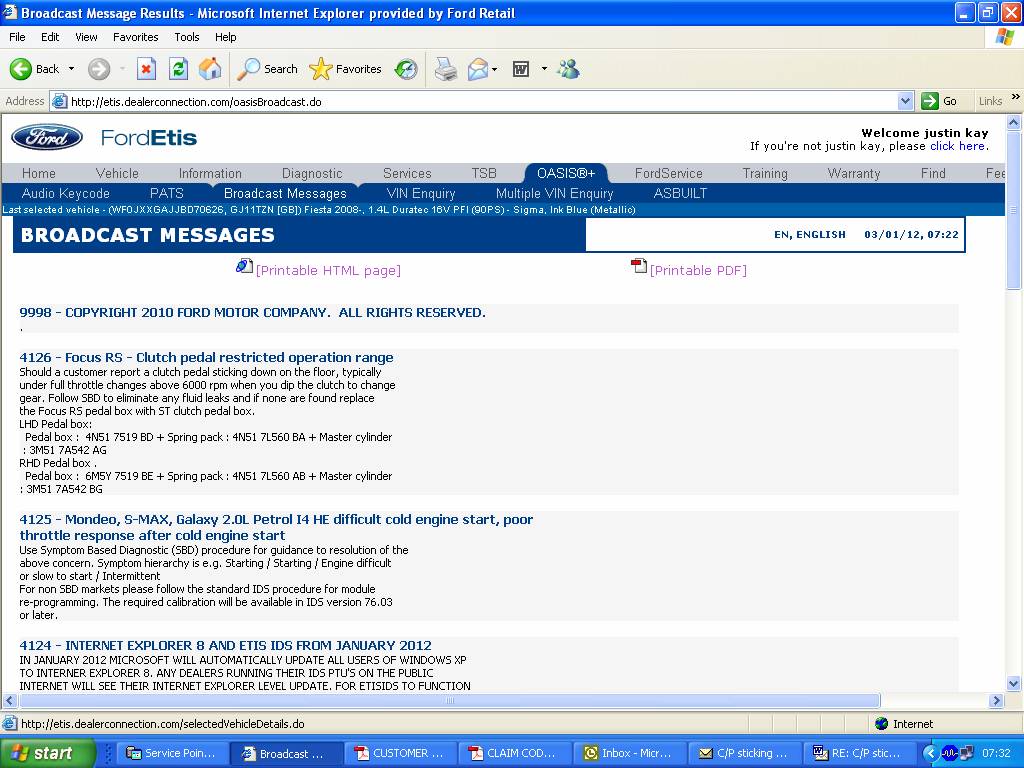Open the Service Poin taskbar item
Image resolution: width=1024 pixels, height=768 pixels.
[x=172, y=753]
